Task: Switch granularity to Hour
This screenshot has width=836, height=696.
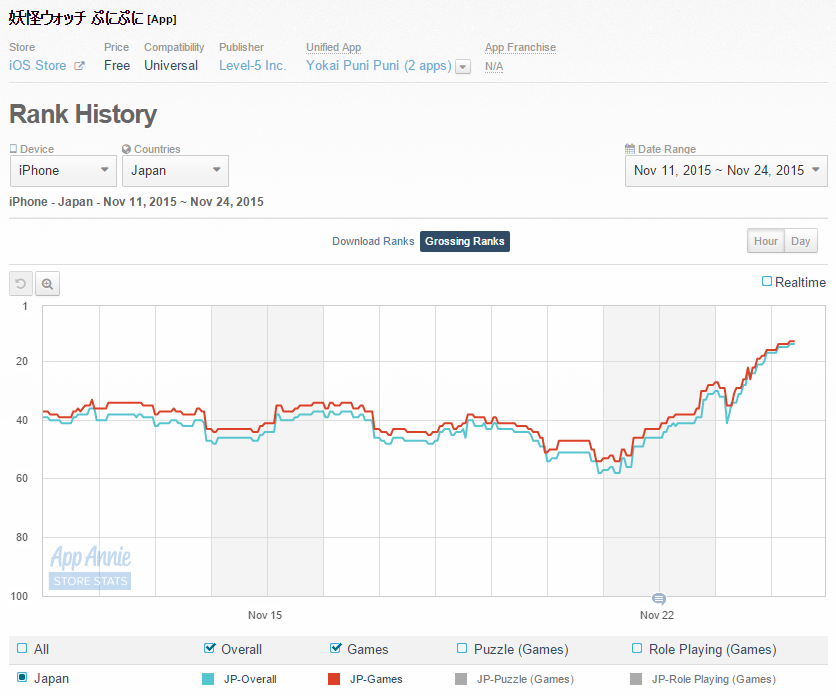Action: point(766,241)
